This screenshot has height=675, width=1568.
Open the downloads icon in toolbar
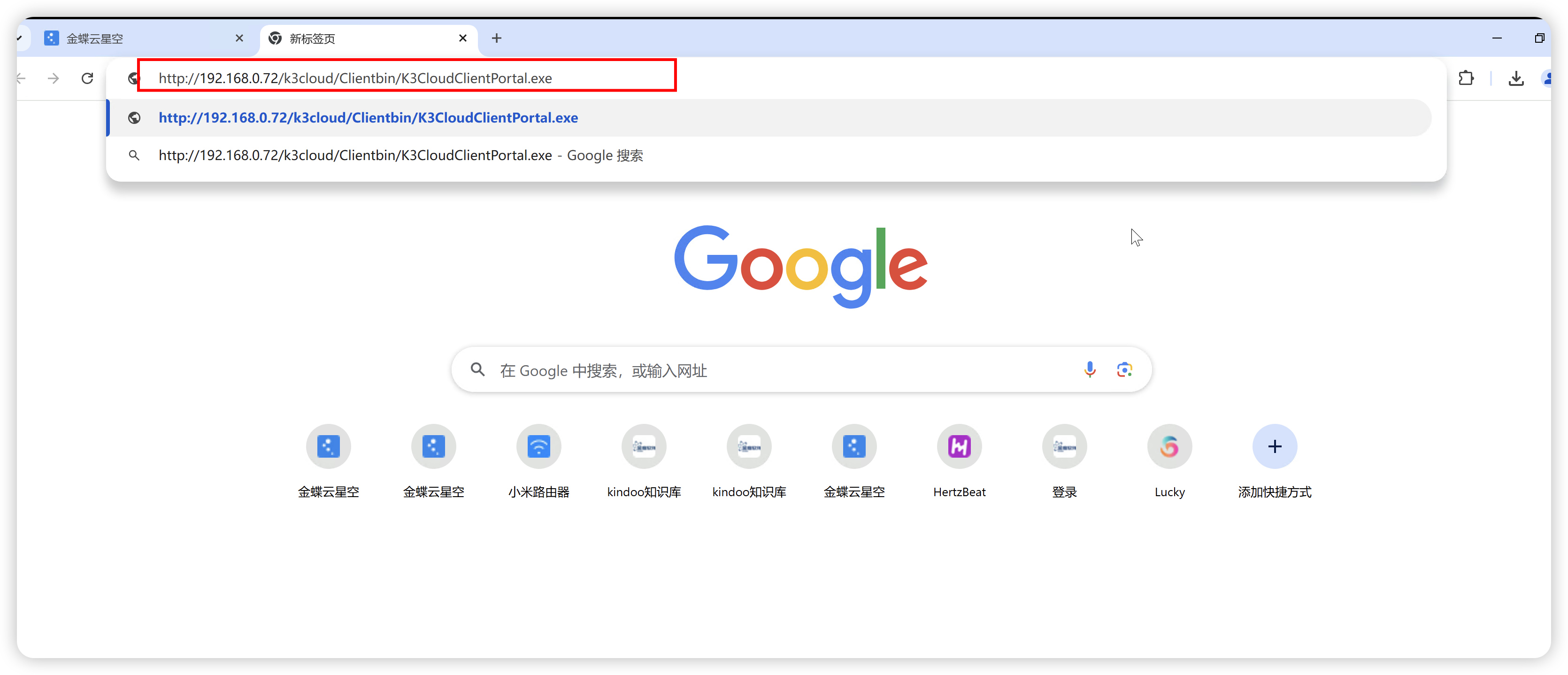click(x=1516, y=78)
